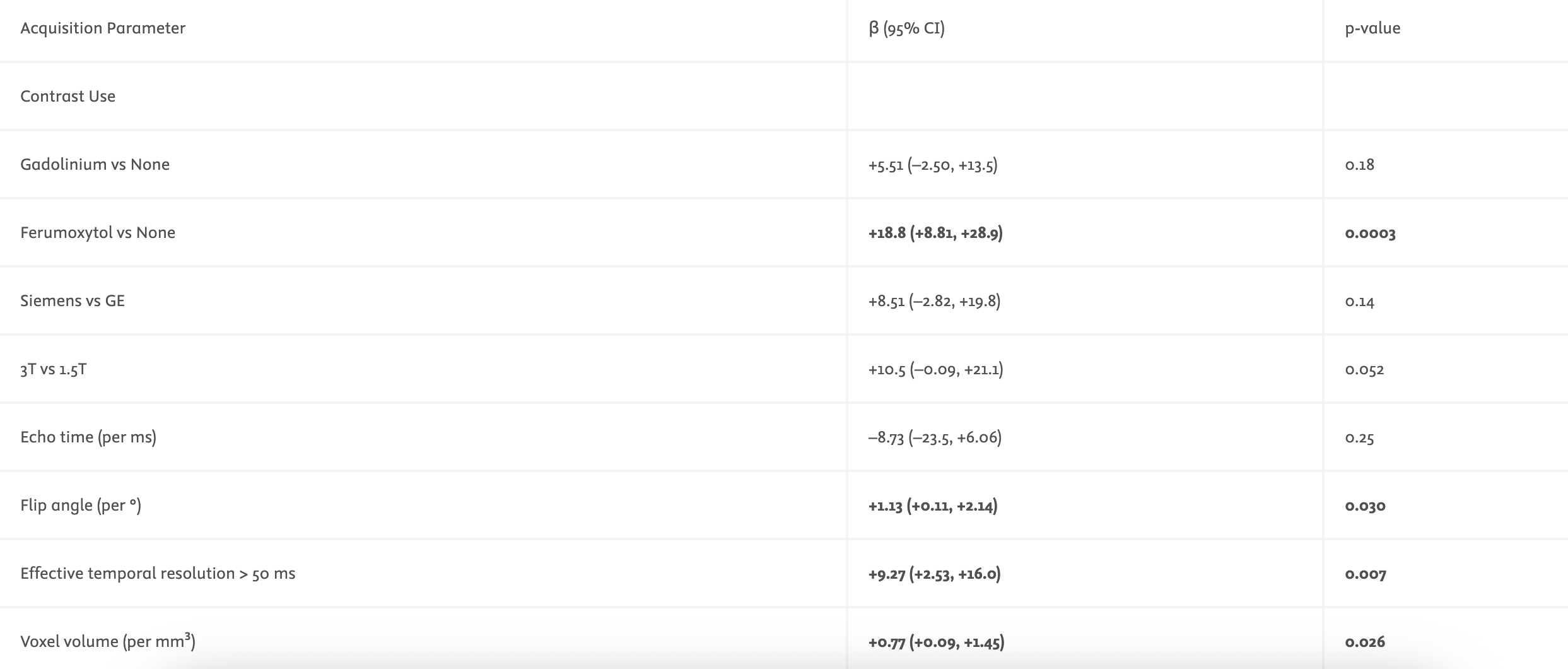Click the Acquisition Parameter column header
This screenshot has height=669, width=1568.
click(103, 28)
